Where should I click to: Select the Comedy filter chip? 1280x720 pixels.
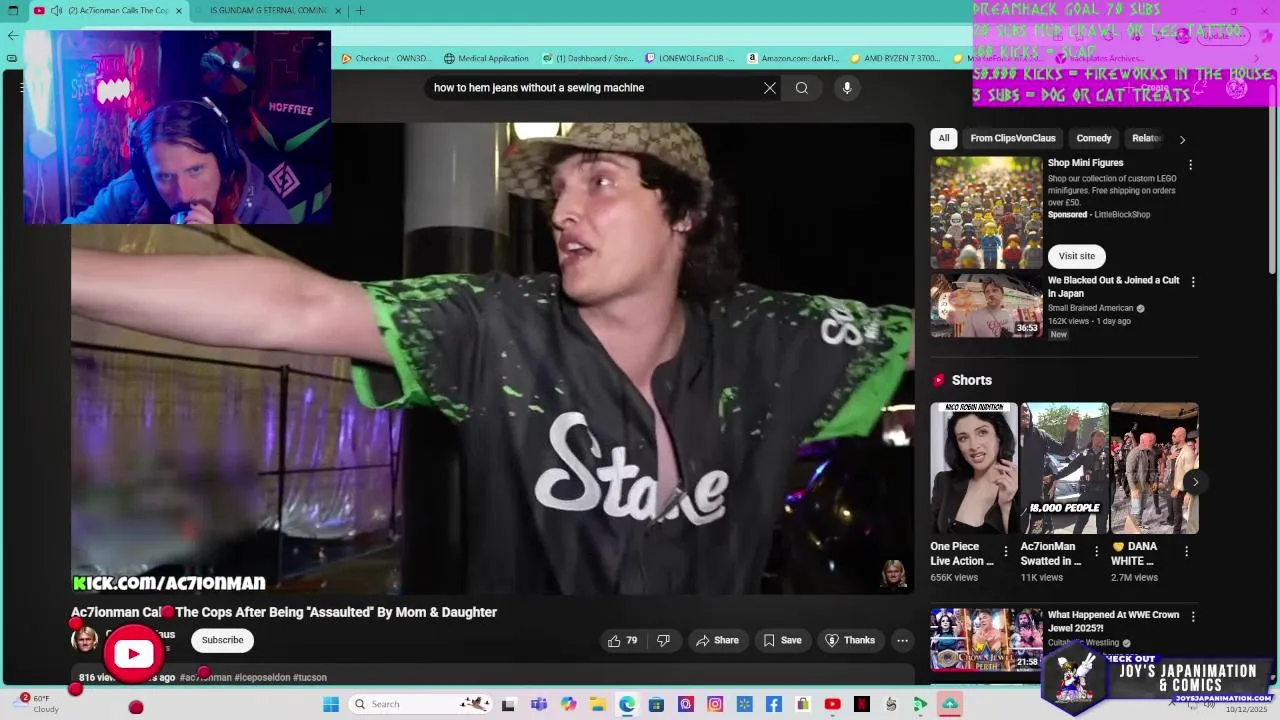pos(1094,138)
